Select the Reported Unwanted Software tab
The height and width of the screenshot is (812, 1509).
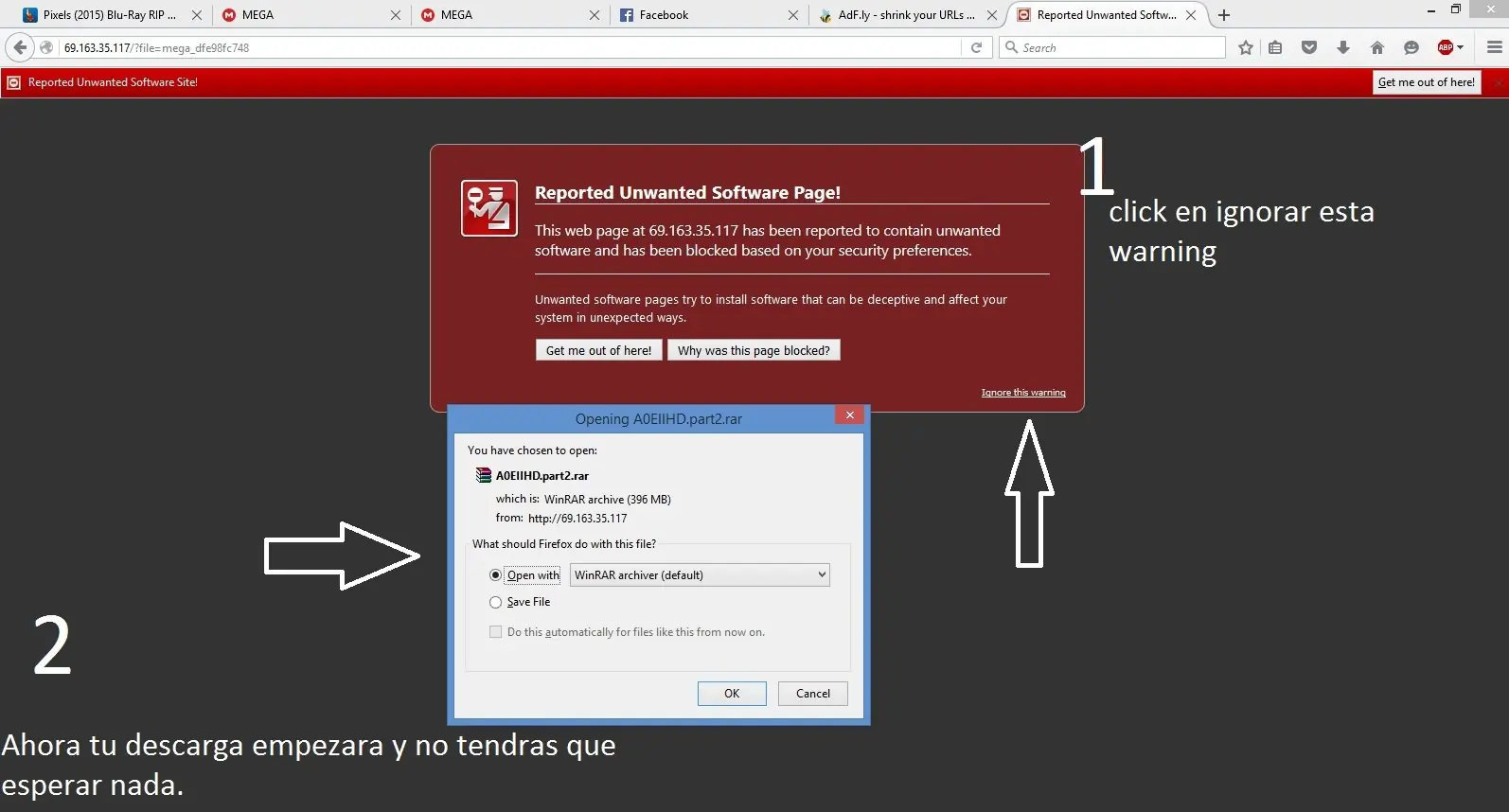pos(1106,15)
